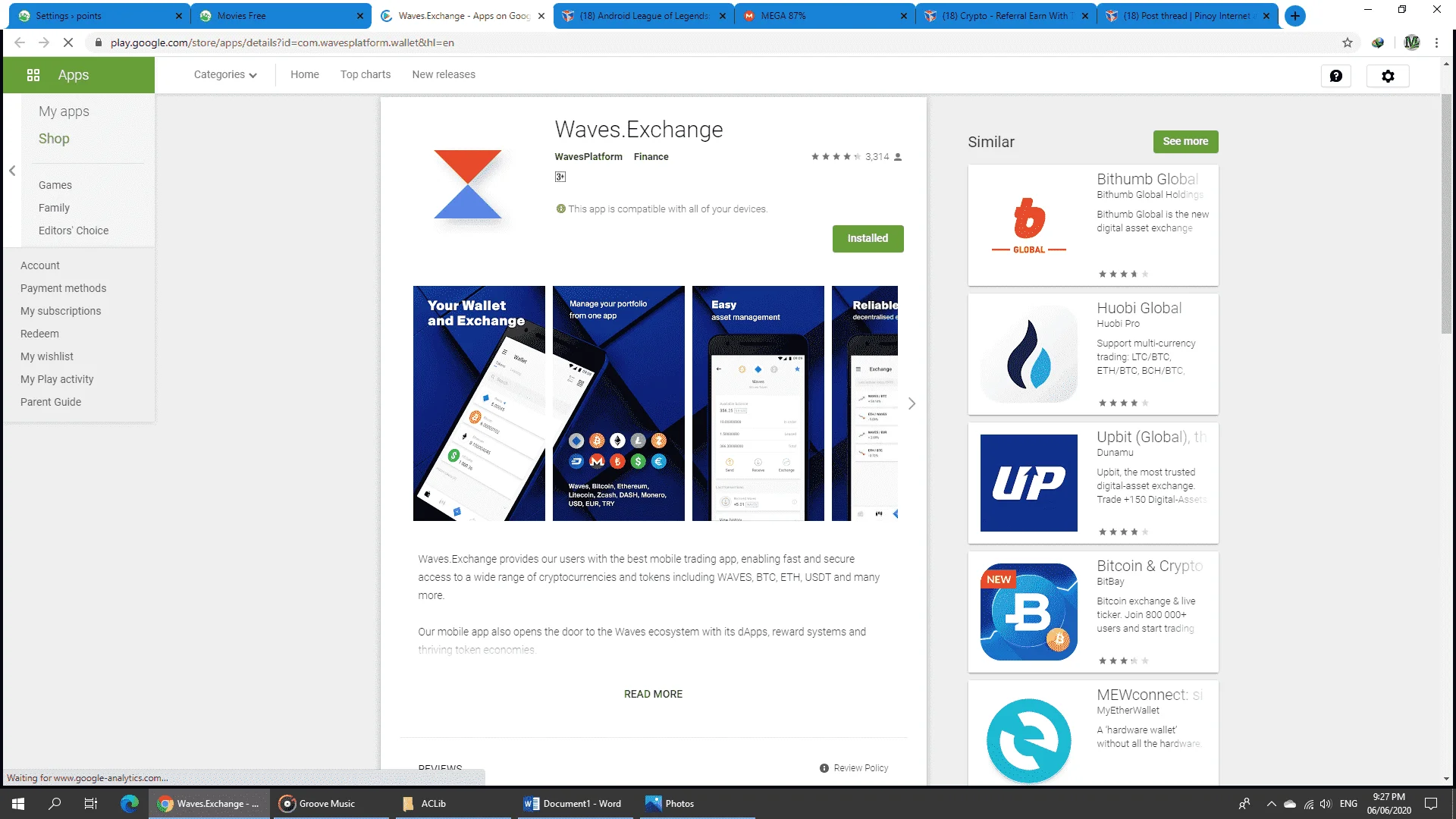
Task: Click READ MORE for description
Action: (x=653, y=694)
